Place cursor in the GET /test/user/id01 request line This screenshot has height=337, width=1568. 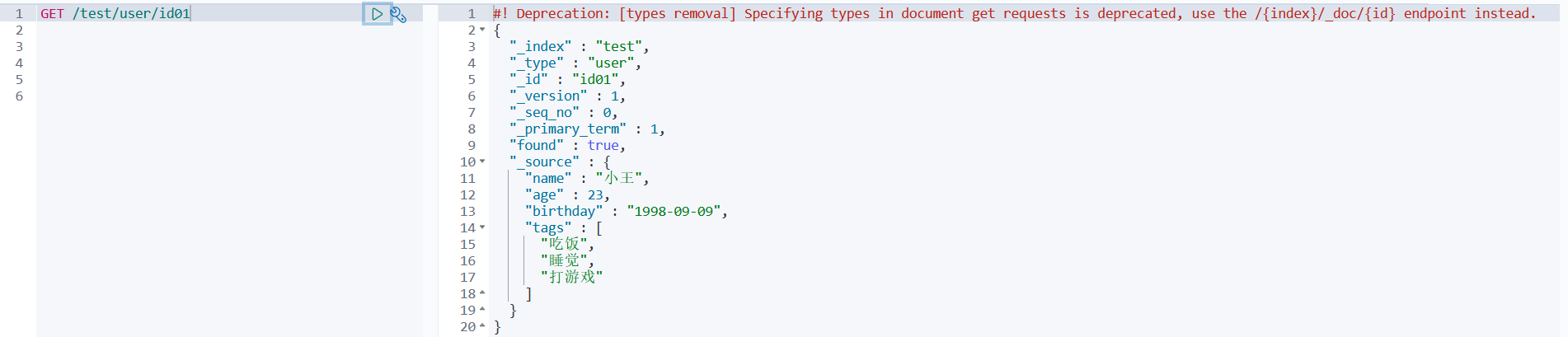[115, 14]
